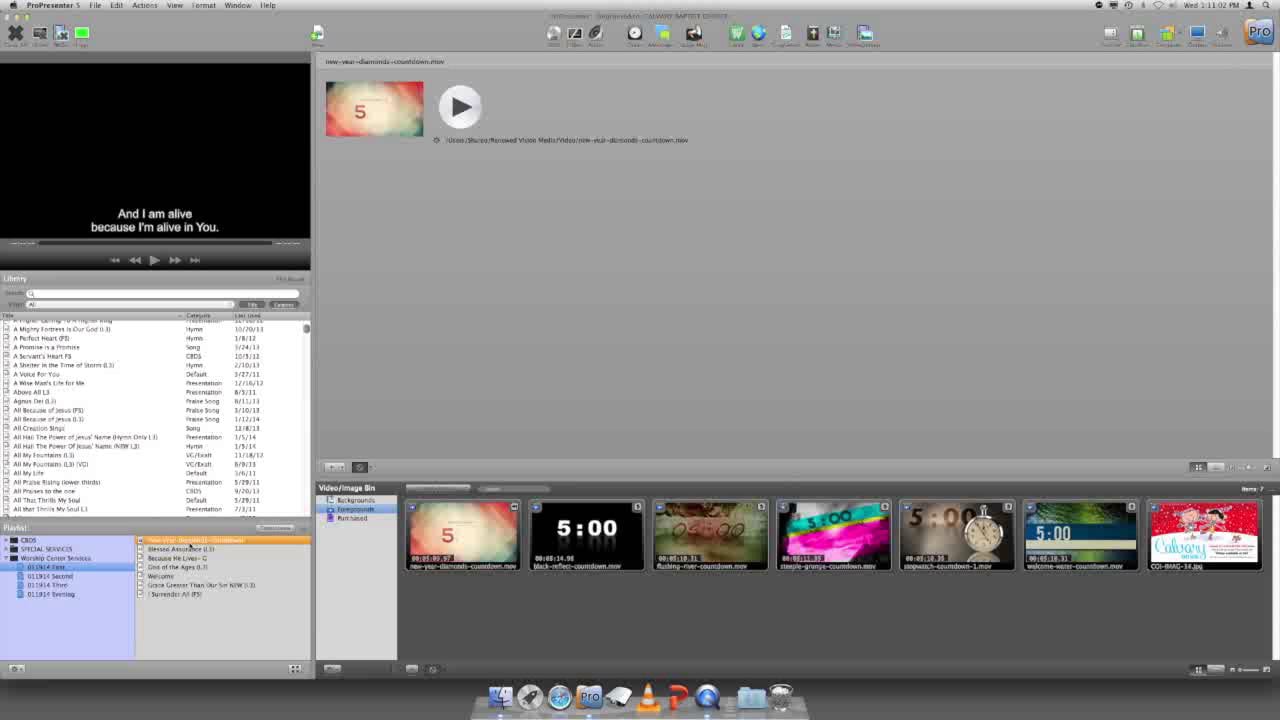Image resolution: width=1280 pixels, height=720 pixels.
Task: Click the green Logo toolbar icon
Action: tap(82, 33)
